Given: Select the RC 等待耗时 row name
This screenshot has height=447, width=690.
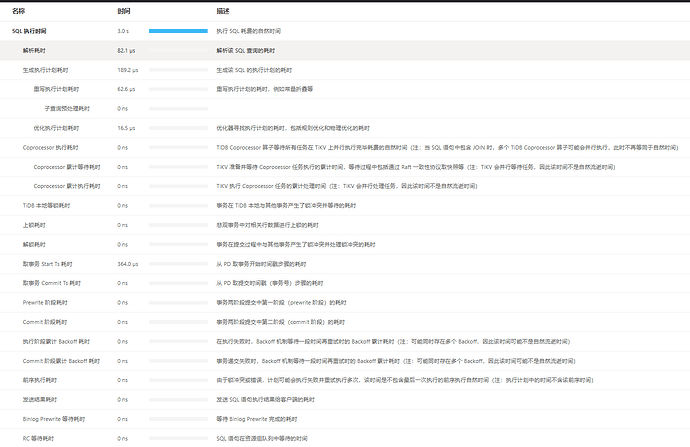Looking at the screenshot, I should point(38,438).
